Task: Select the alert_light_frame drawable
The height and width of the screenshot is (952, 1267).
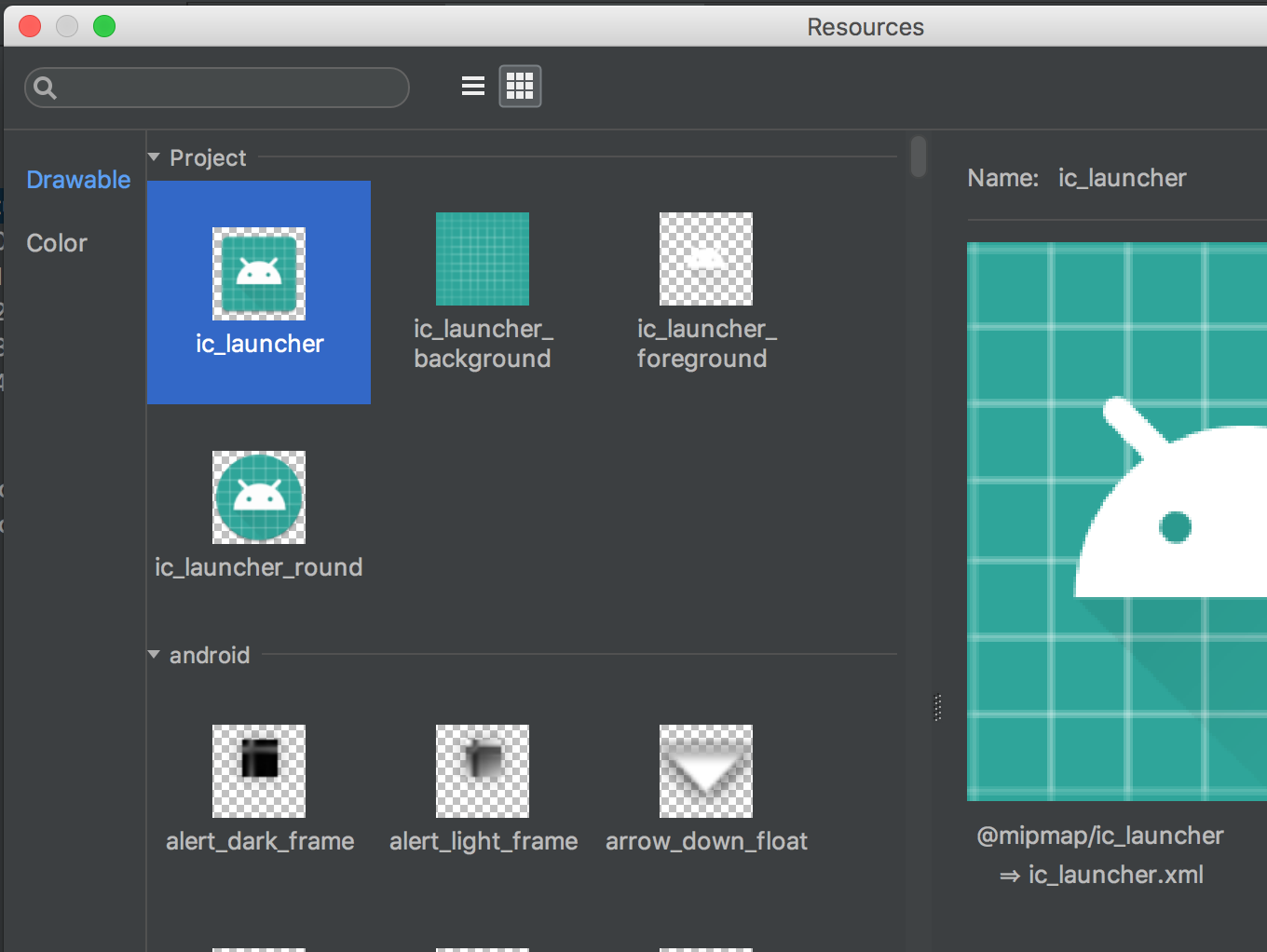Action: pos(483,771)
